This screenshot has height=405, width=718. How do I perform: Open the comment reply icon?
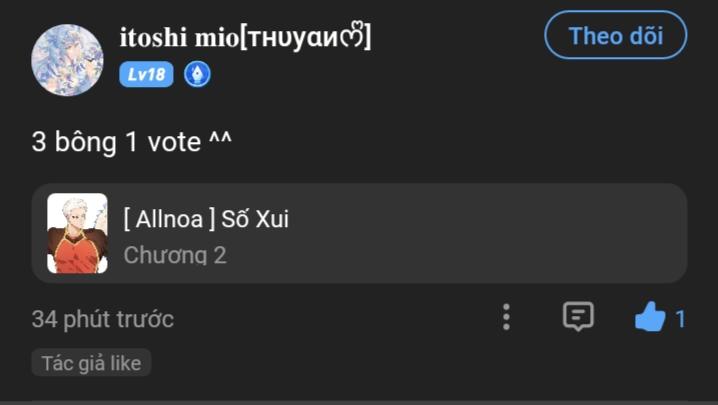(x=578, y=317)
